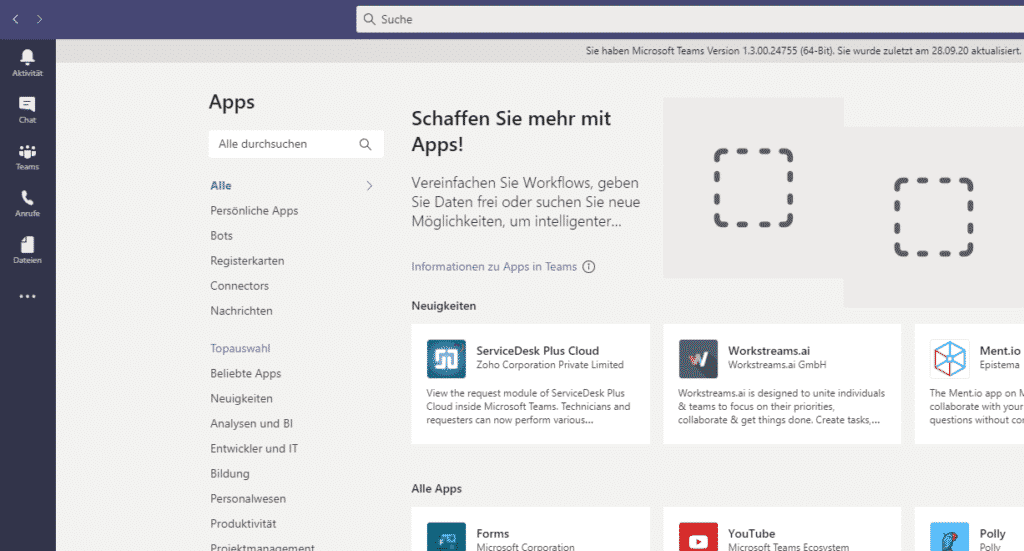Click the info icon next to Informationen link

(588, 266)
